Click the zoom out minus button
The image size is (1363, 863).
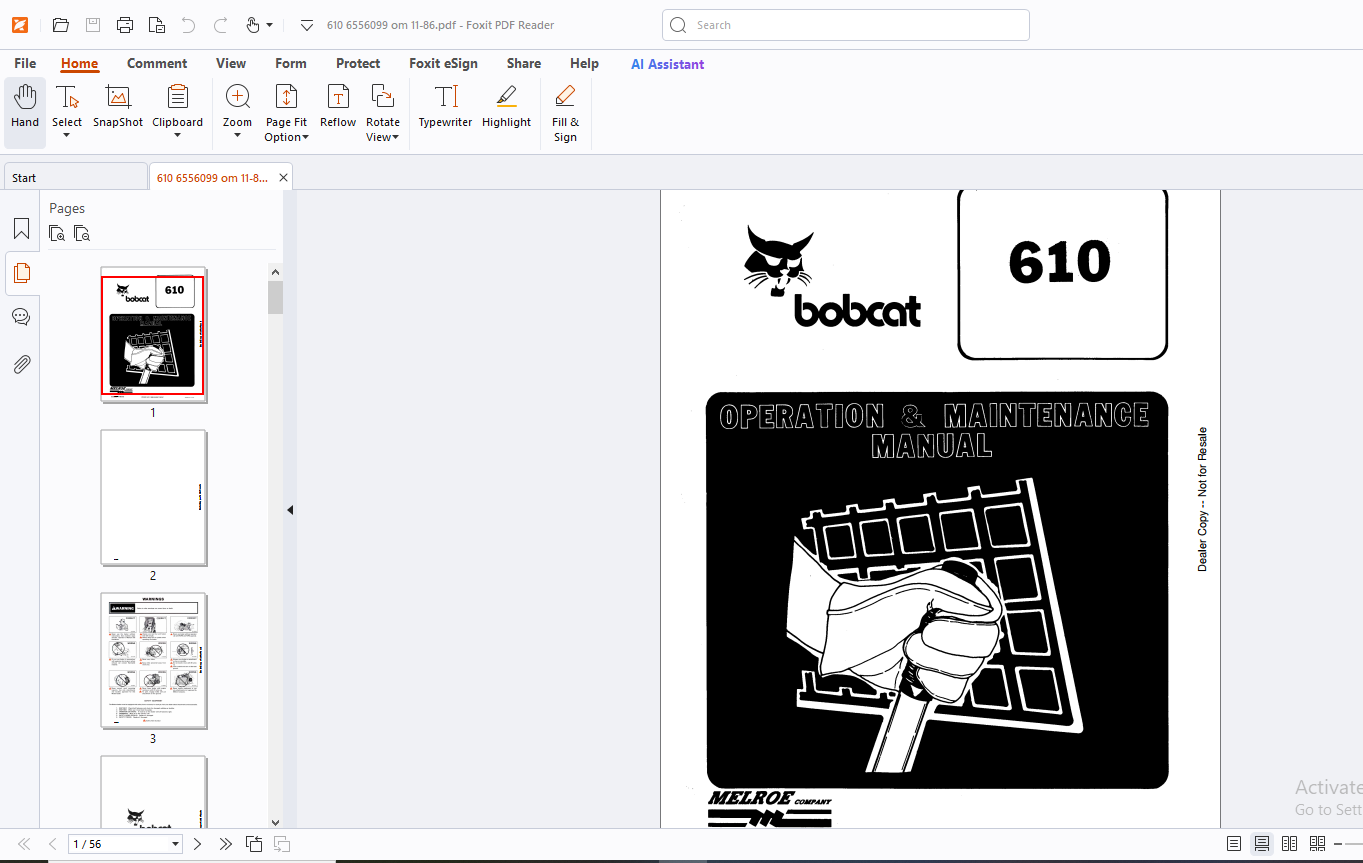(x=1339, y=845)
